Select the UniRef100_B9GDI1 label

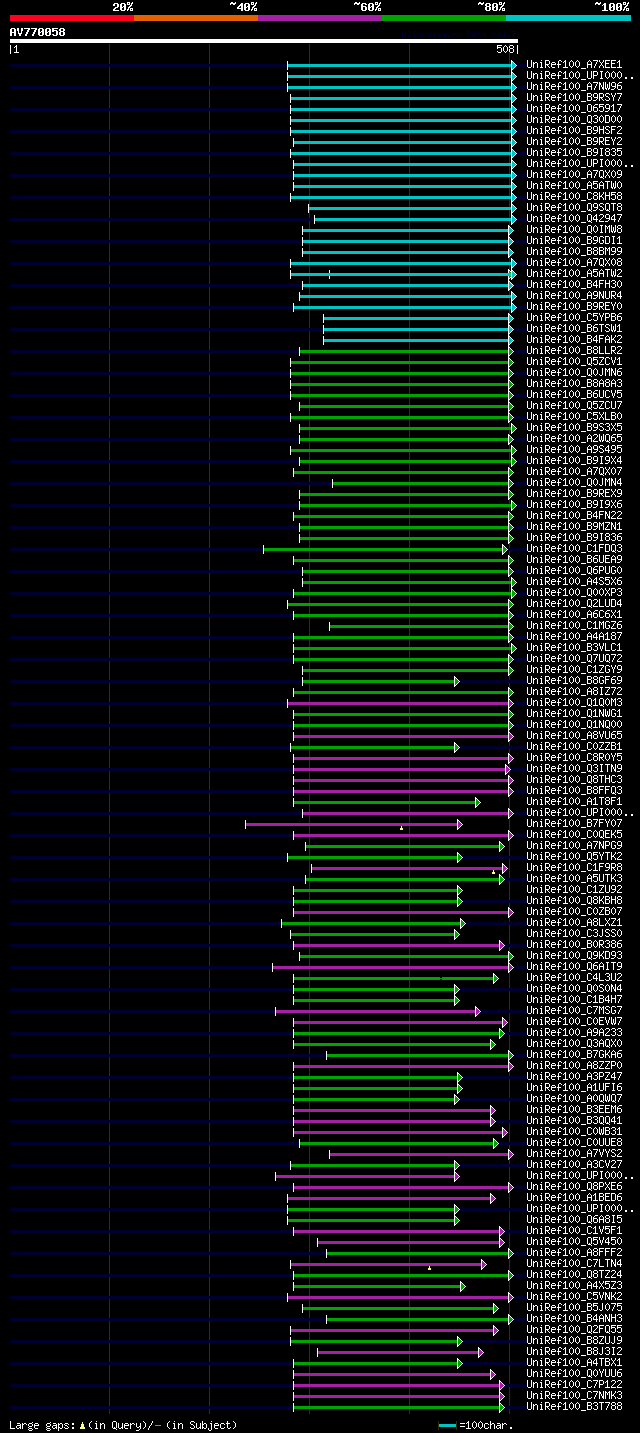[x=575, y=240]
